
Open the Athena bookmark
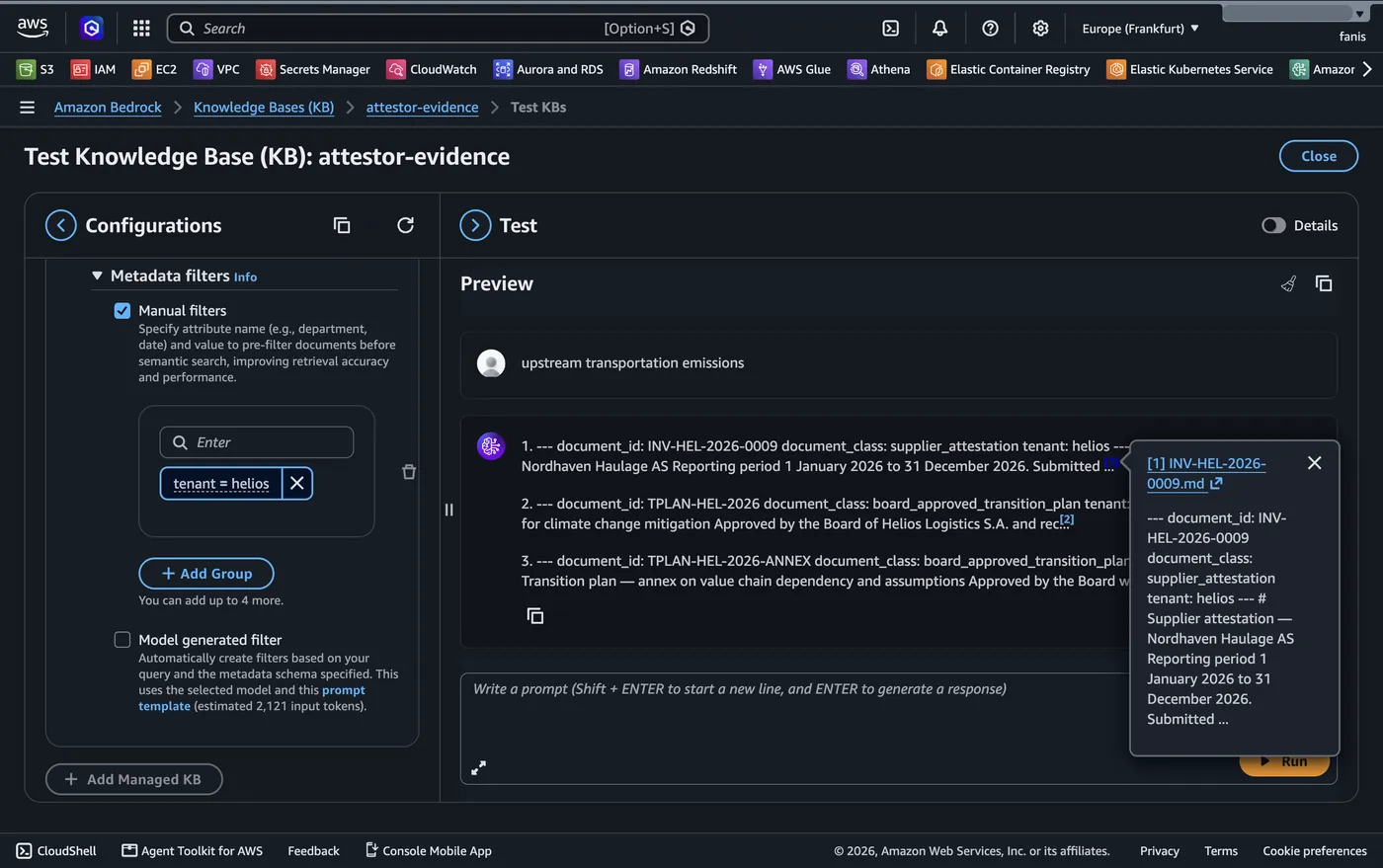pos(879,69)
